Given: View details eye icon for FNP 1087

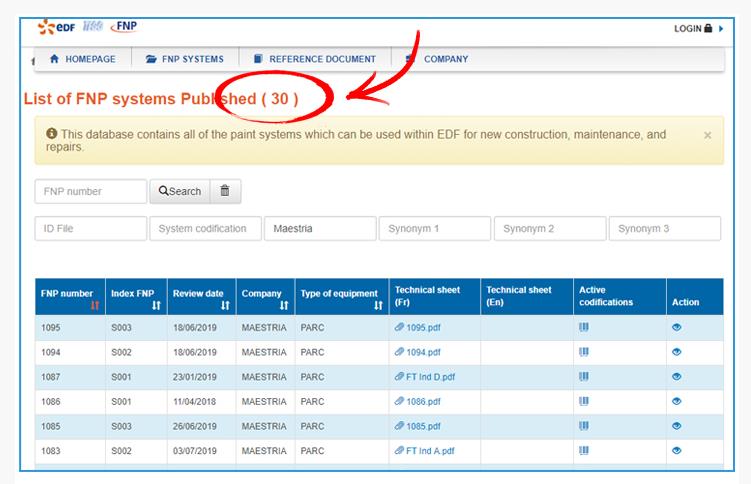Looking at the screenshot, I should click(x=677, y=377).
